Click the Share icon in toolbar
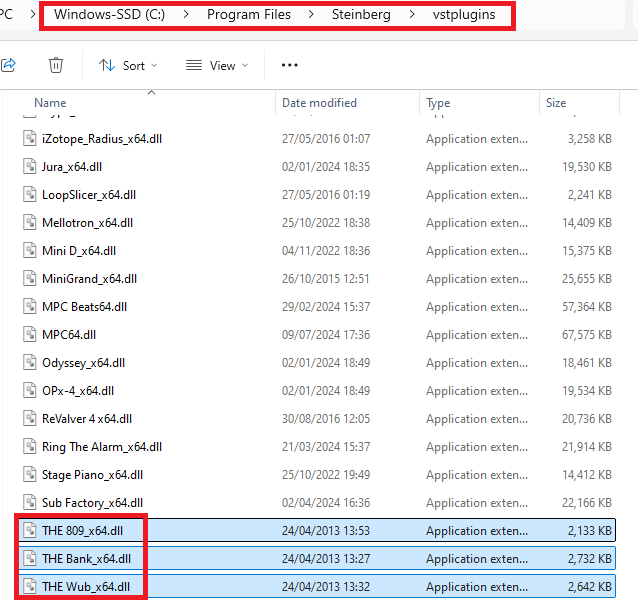638x601 pixels. coord(8,65)
